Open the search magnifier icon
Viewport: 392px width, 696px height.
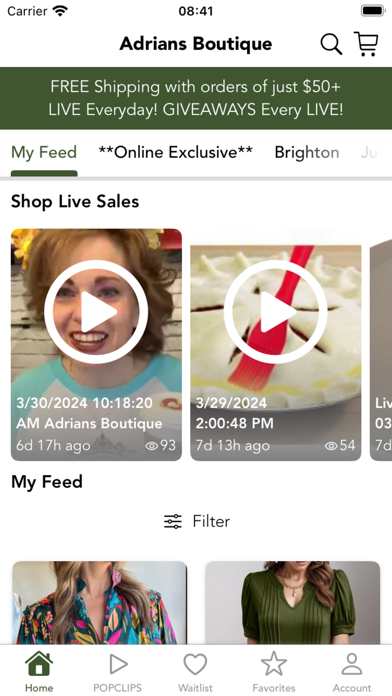[331, 44]
